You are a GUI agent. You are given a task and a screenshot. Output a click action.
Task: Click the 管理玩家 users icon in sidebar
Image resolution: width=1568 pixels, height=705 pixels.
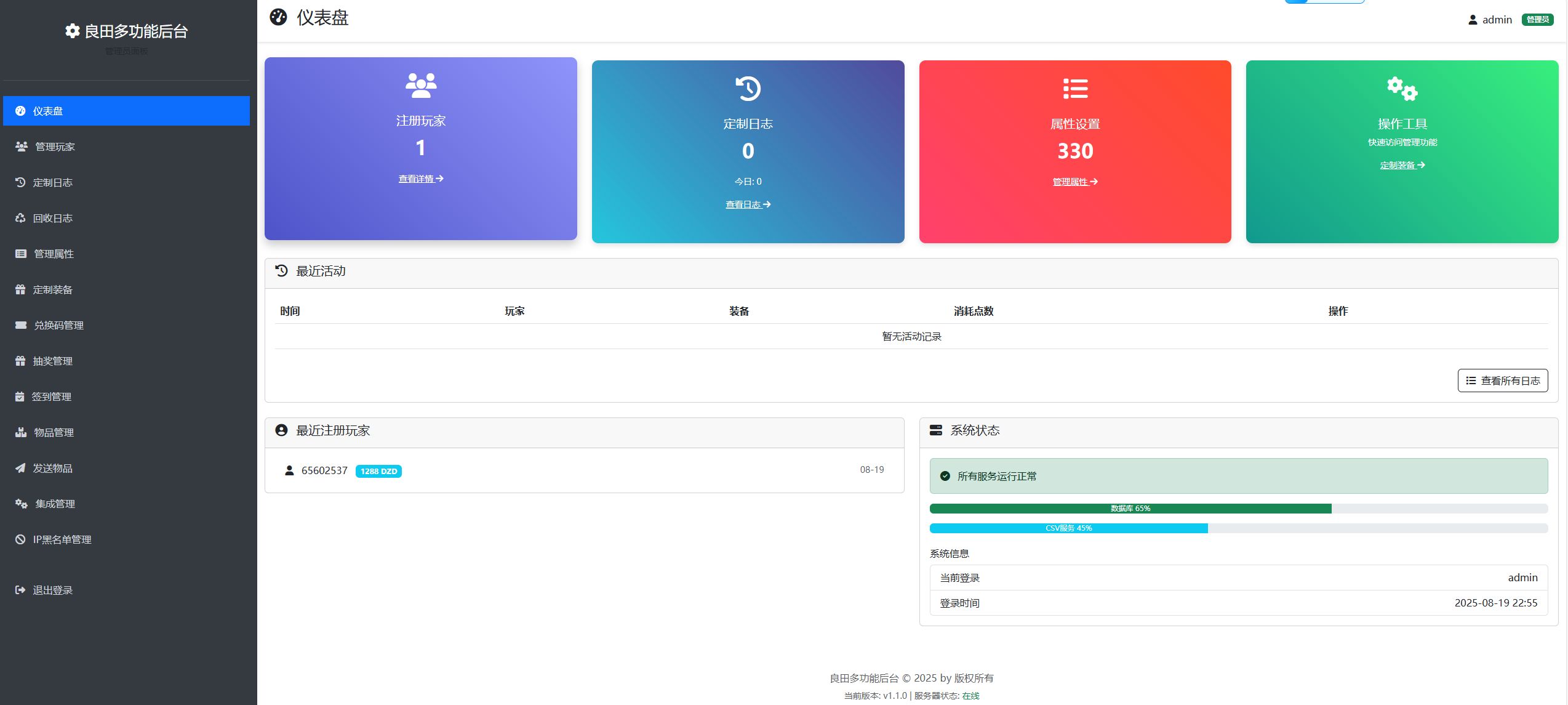point(22,147)
